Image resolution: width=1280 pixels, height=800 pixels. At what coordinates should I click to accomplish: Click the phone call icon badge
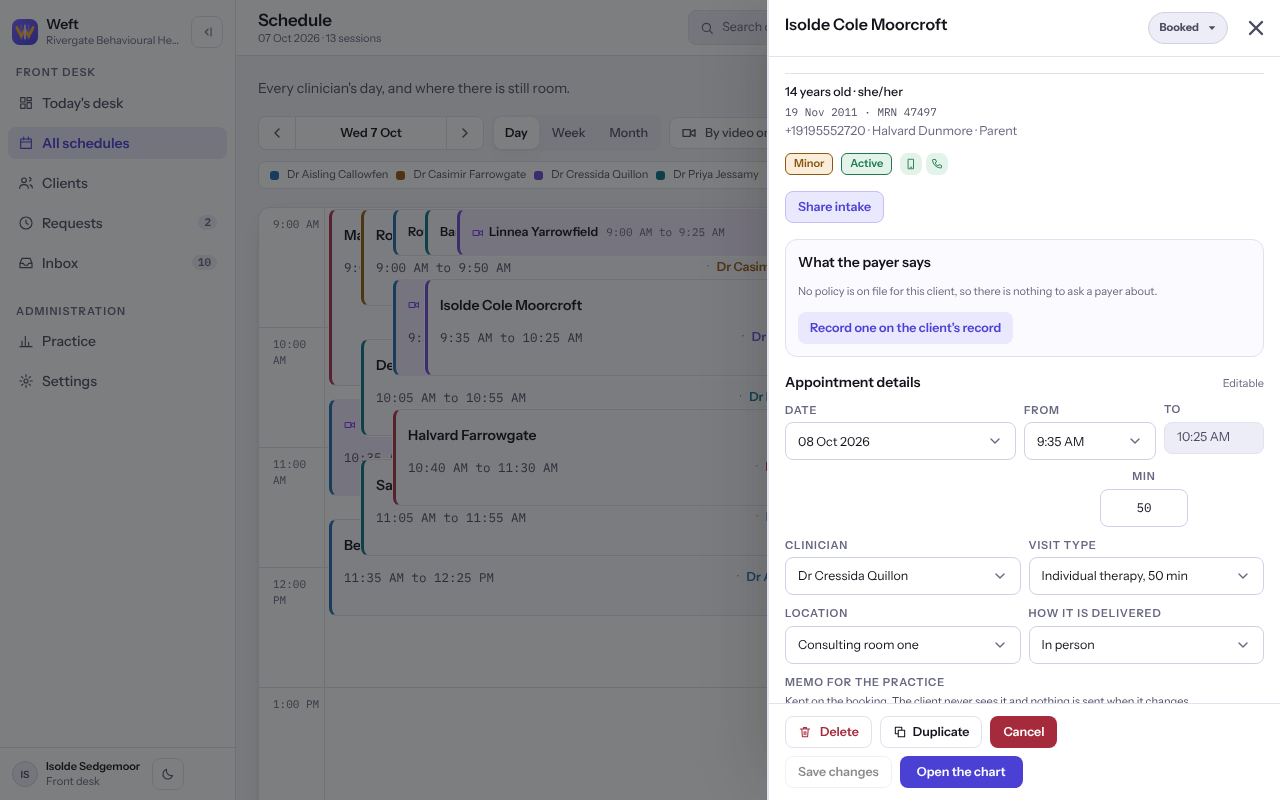click(936, 164)
